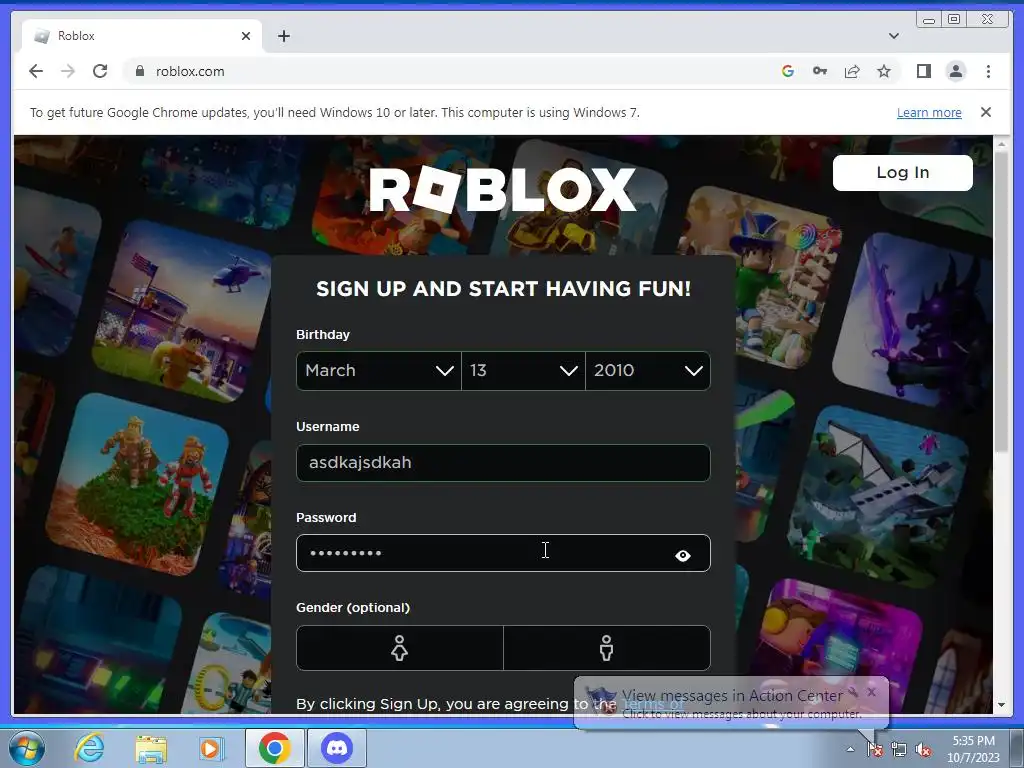Open Chrome's side panel icon
Screen dimensions: 1024x768
coord(923,71)
